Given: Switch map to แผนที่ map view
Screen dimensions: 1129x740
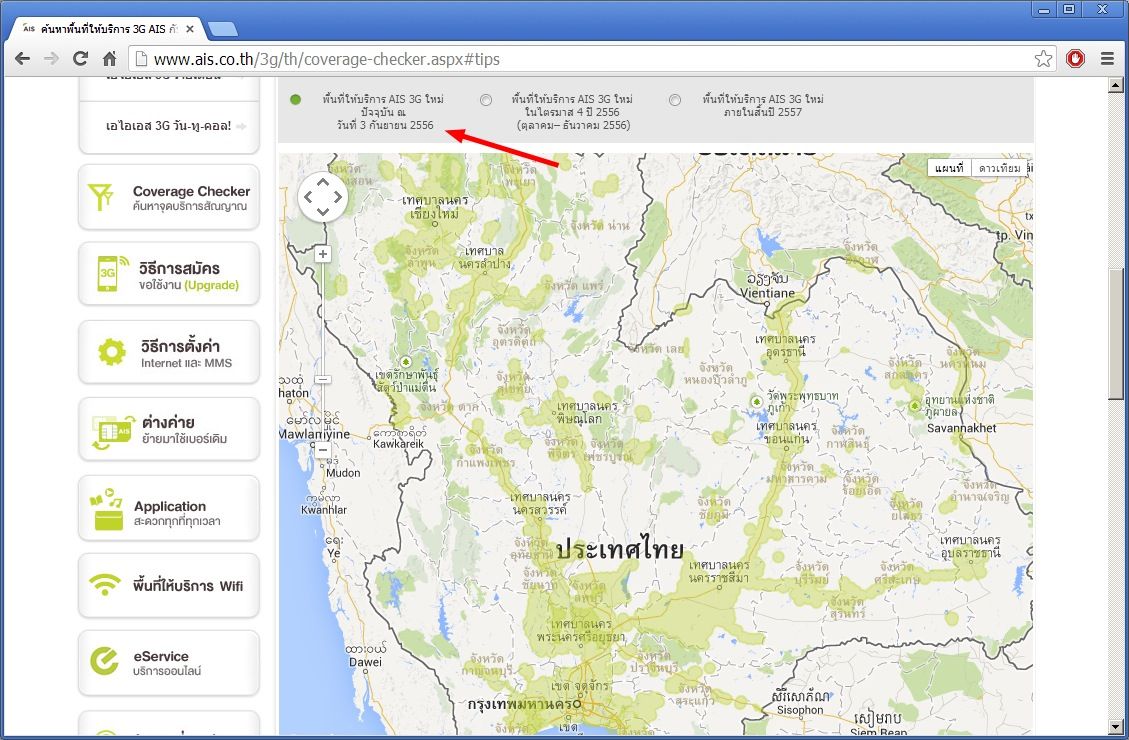Looking at the screenshot, I should tap(949, 168).
